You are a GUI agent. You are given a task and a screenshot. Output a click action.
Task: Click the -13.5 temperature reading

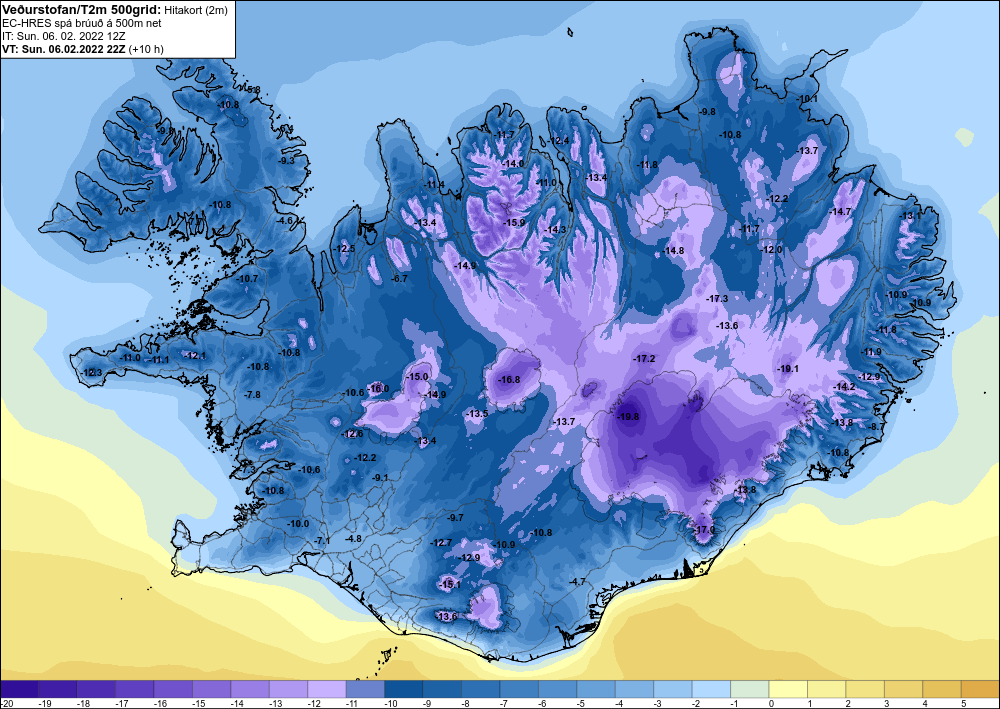[477, 414]
